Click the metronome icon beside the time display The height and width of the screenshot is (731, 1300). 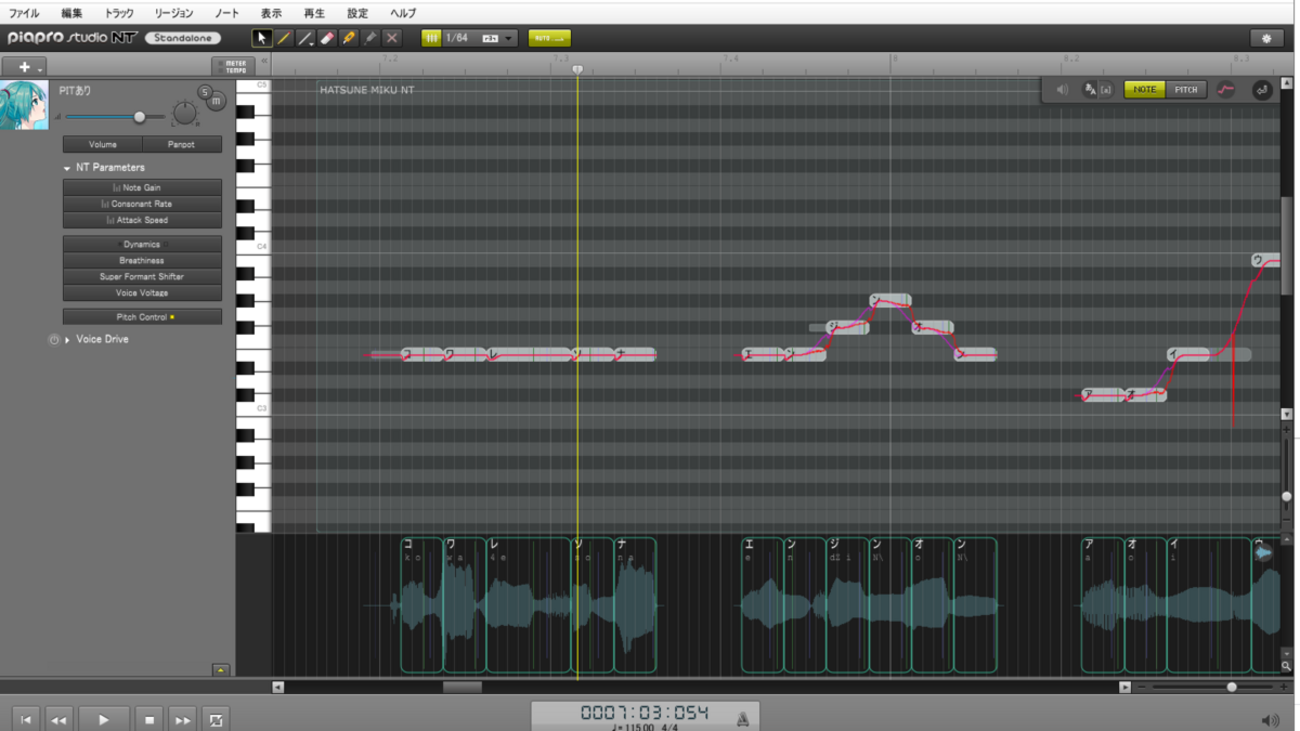tap(742, 717)
